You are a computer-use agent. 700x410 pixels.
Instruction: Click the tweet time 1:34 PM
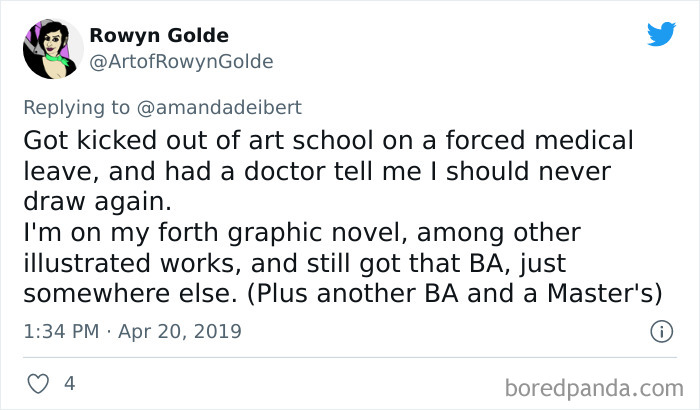click(x=59, y=330)
